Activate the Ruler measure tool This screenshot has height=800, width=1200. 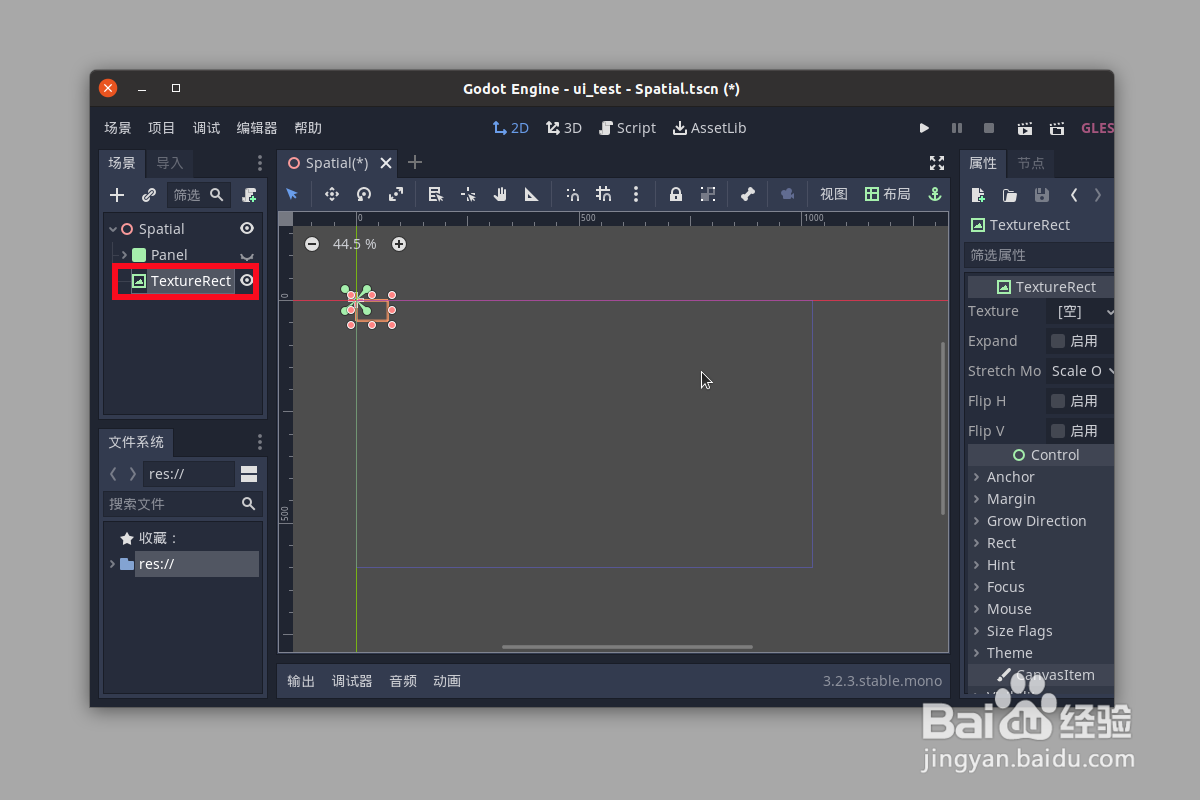(x=532, y=194)
